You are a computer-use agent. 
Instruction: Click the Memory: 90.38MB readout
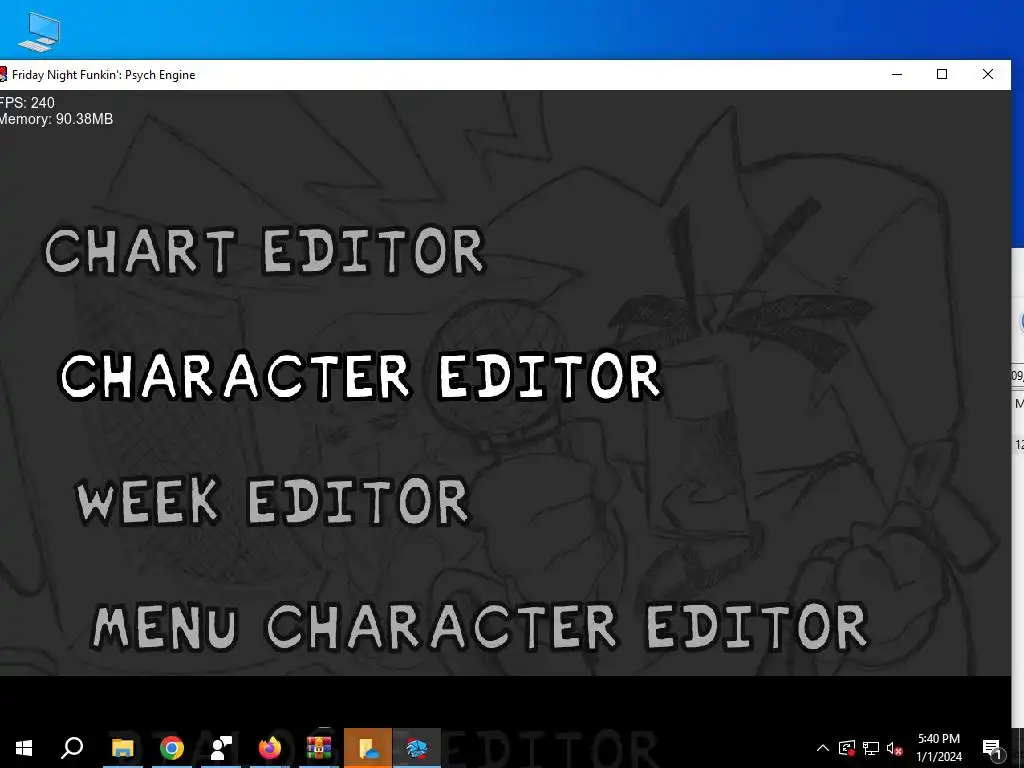tap(56, 119)
